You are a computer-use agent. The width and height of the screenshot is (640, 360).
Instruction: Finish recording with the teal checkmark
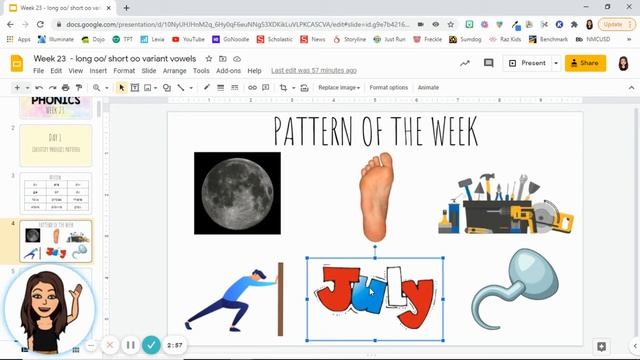point(151,345)
